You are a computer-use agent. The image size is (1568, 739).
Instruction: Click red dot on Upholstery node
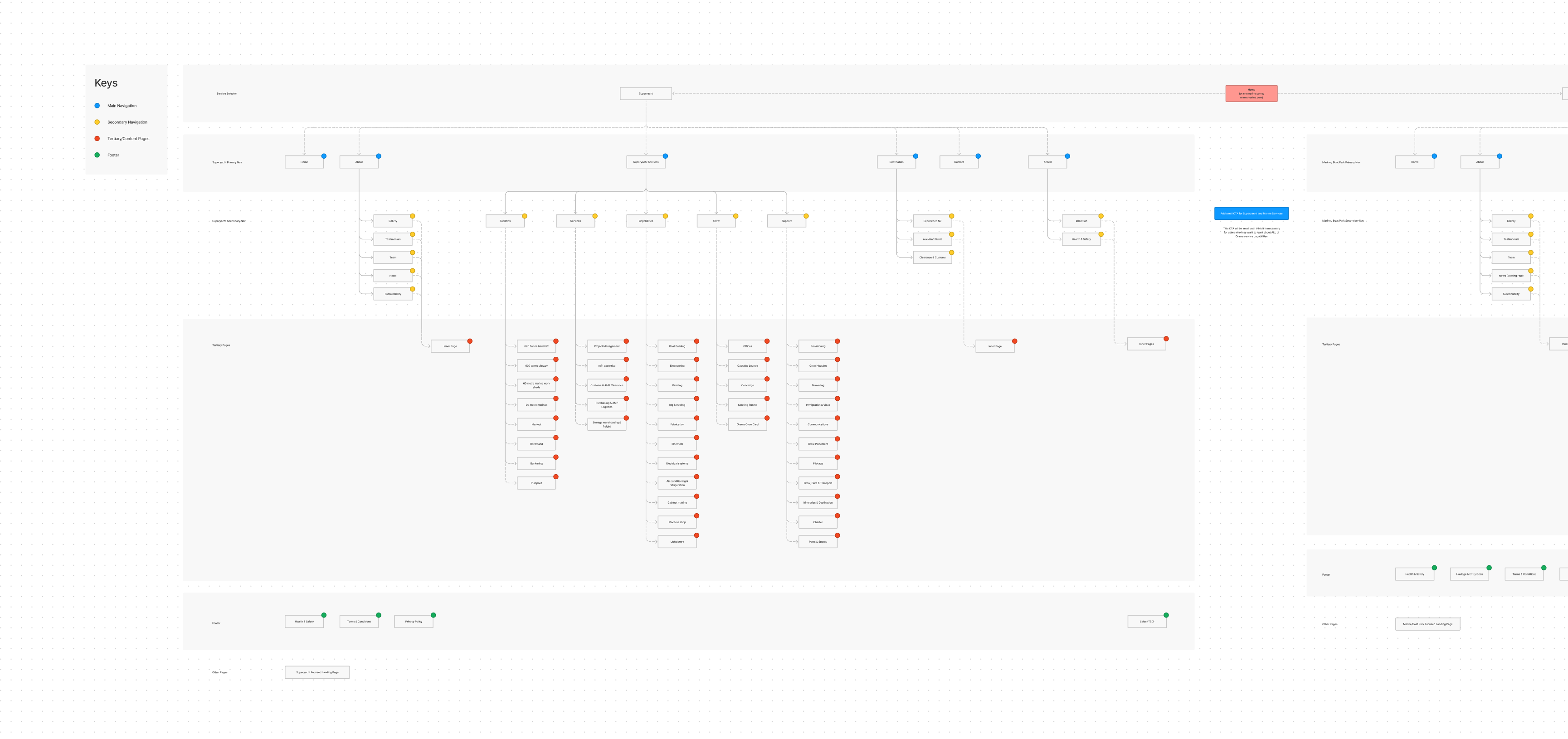tap(696, 536)
